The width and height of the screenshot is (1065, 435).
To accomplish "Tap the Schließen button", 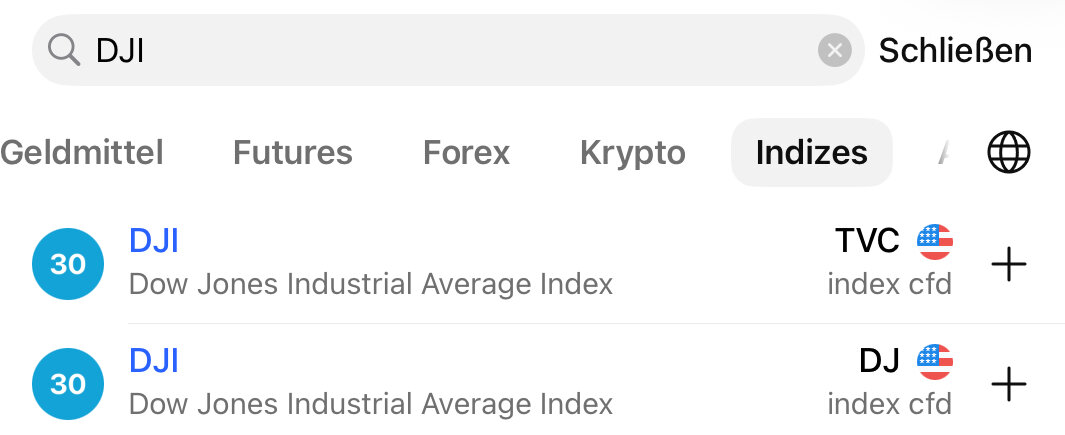I will [955, 49].
